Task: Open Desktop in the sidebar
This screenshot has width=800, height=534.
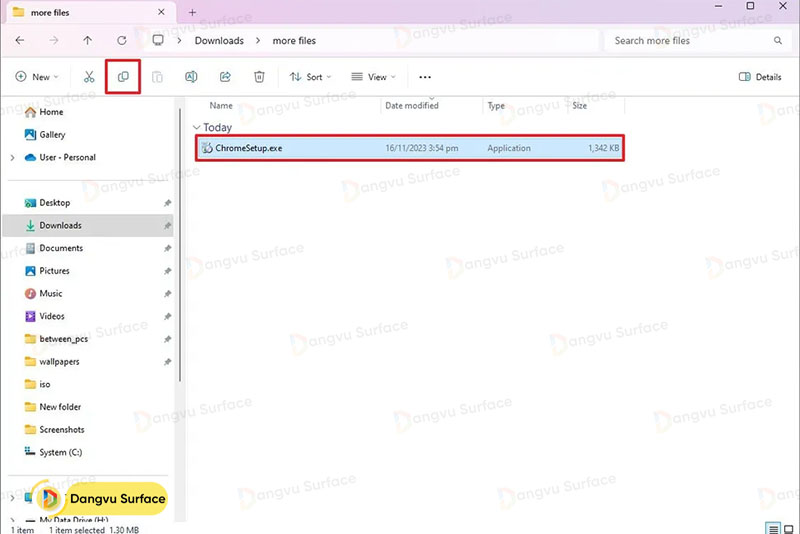Action: point(54,202)
